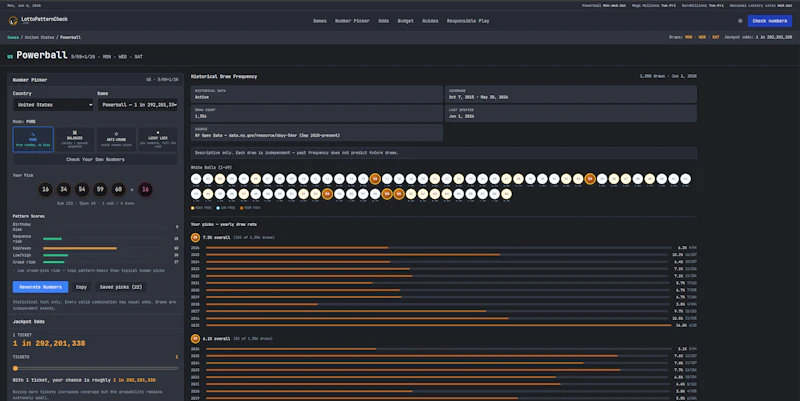Viewport: 800px width, 401px height.
Task: Click the YOUR PICK legend dot
Action: click(x=242, y=208)
